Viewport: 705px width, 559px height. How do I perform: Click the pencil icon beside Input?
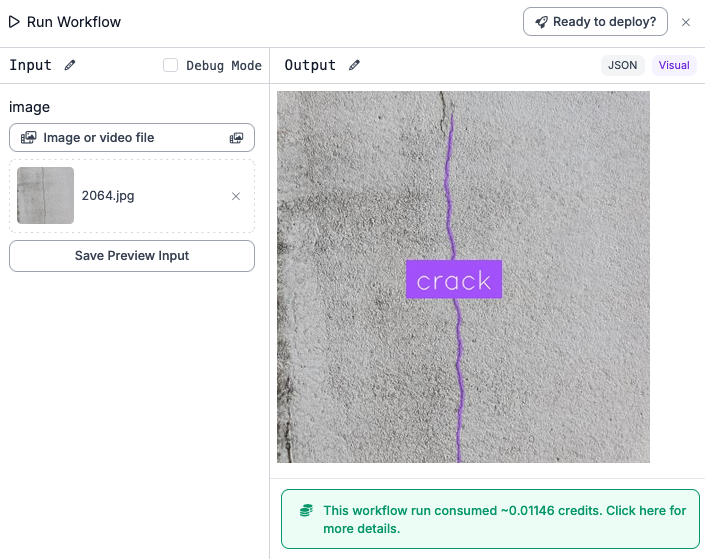[70, 65]
